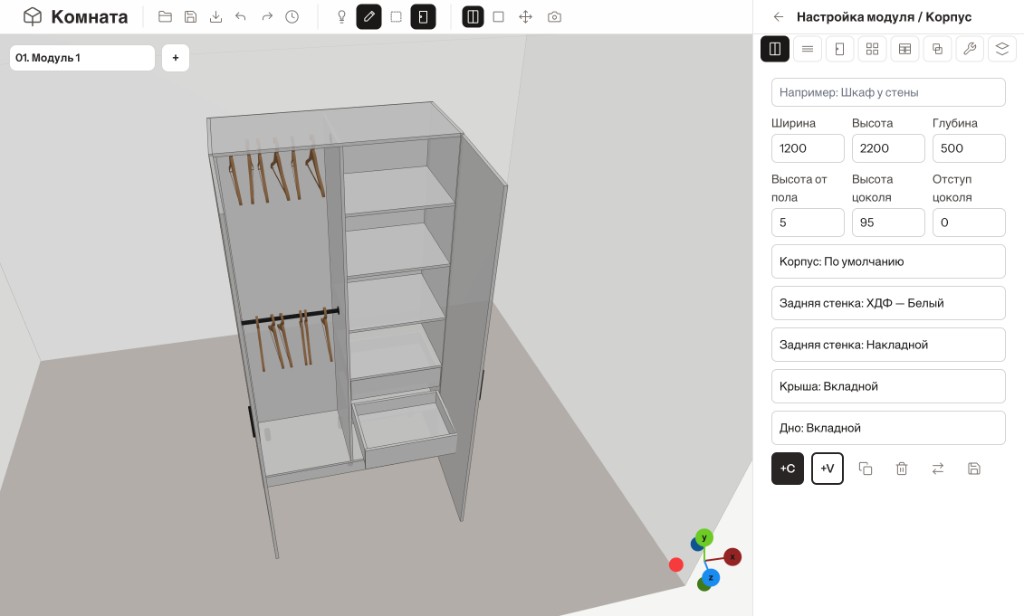Click the '+V' button
The width and height of the screenshot is (1024, 616).
coord(827,468)
